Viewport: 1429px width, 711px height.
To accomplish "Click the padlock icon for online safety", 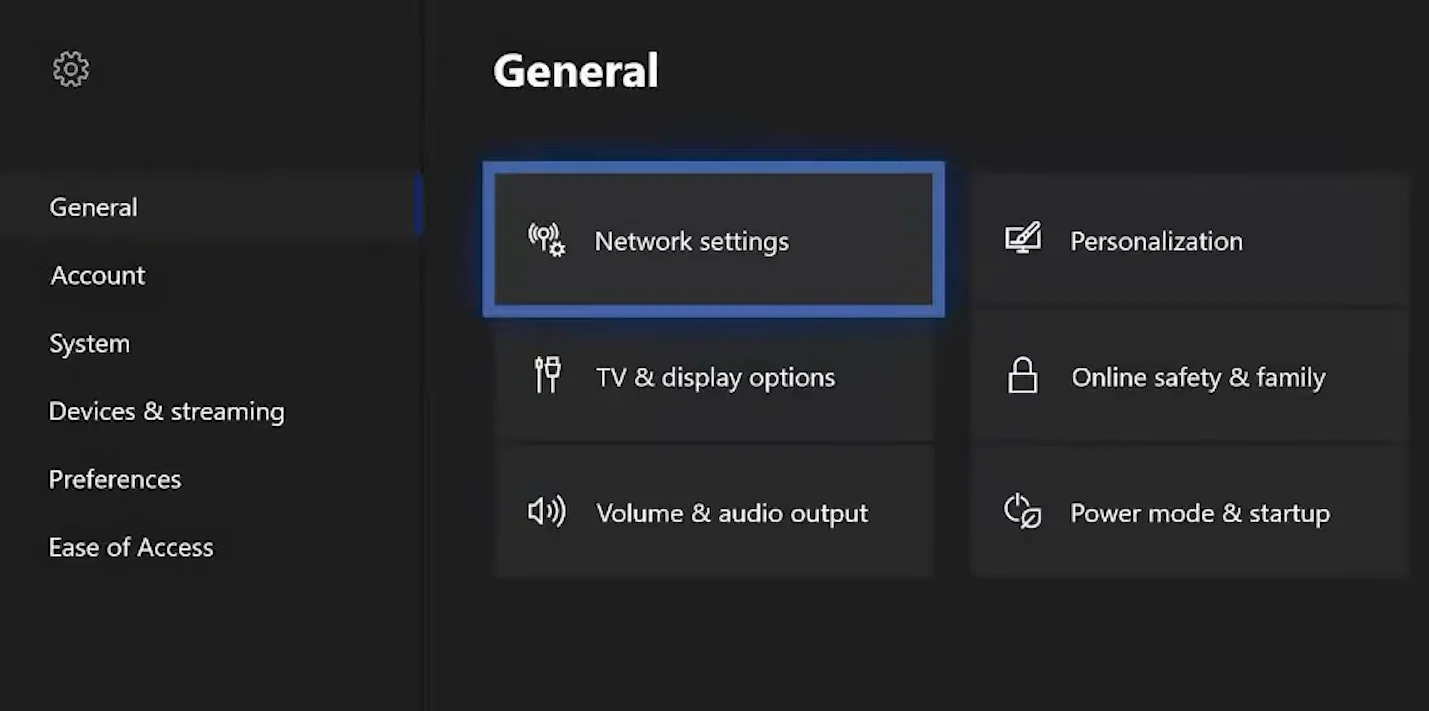I will click(x=1022, y=376).
